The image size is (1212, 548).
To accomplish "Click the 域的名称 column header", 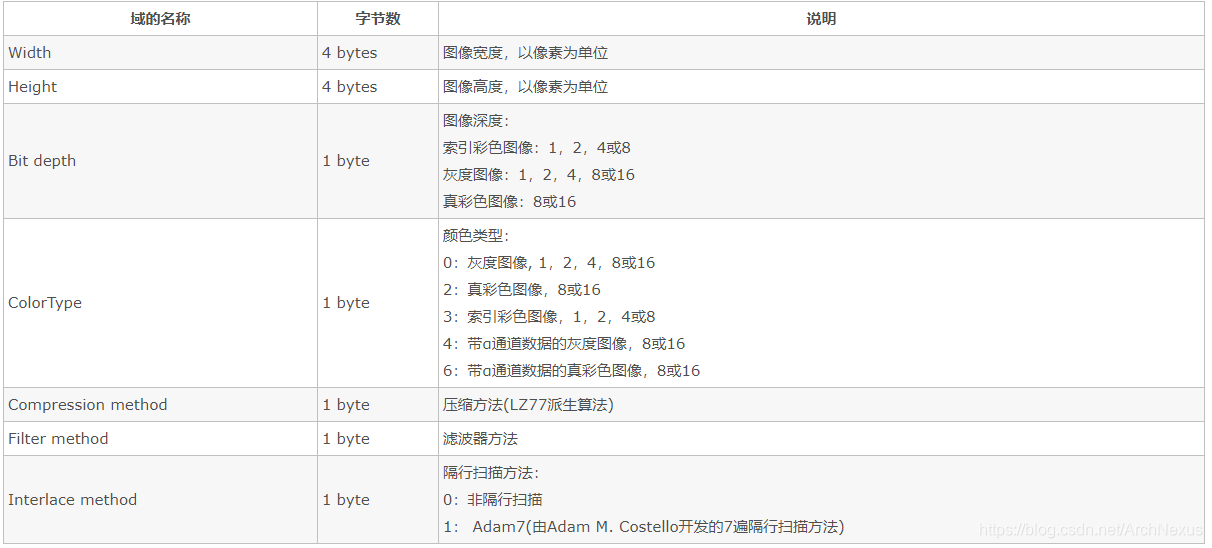I will click(x=160, y=19).
